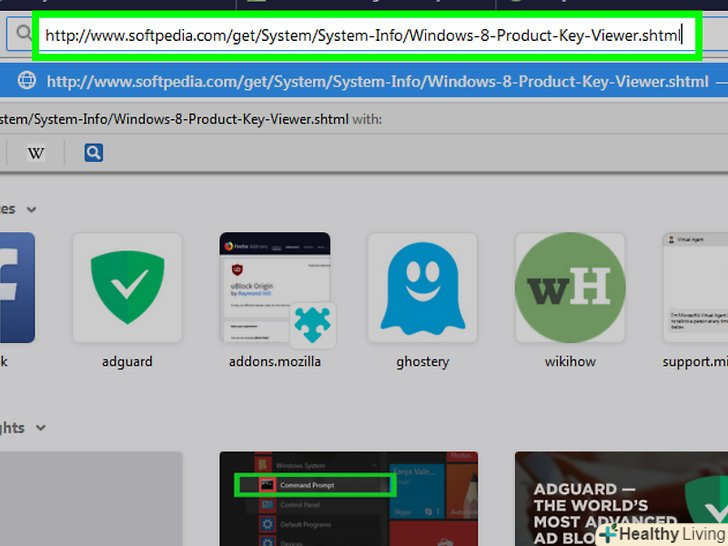Open the support.microsoft top site tile
Image resolution: width=728 pixels, height=546 pixels.
[x=696, y=288]
